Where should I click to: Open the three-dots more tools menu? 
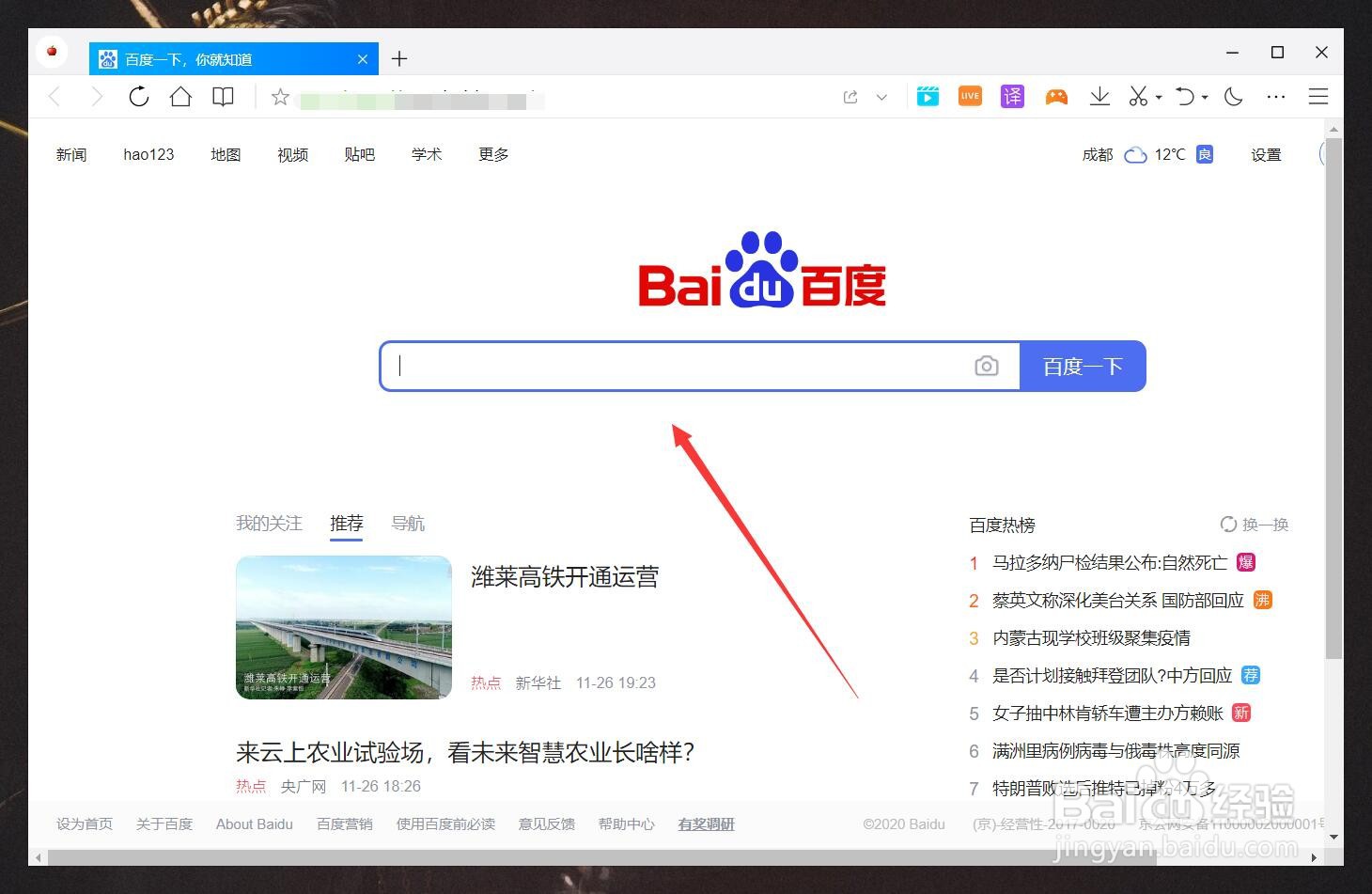coord(1275,97)
